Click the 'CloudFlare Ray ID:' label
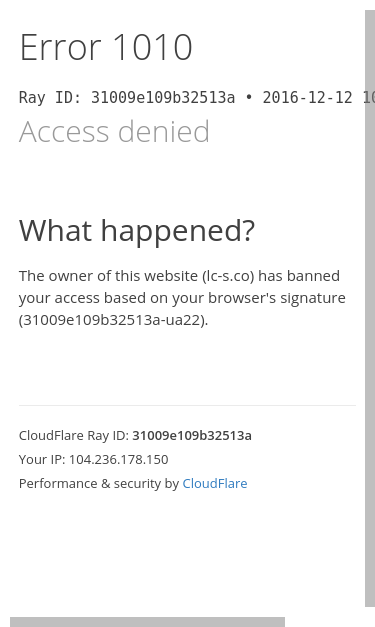 tap(74, 435)
